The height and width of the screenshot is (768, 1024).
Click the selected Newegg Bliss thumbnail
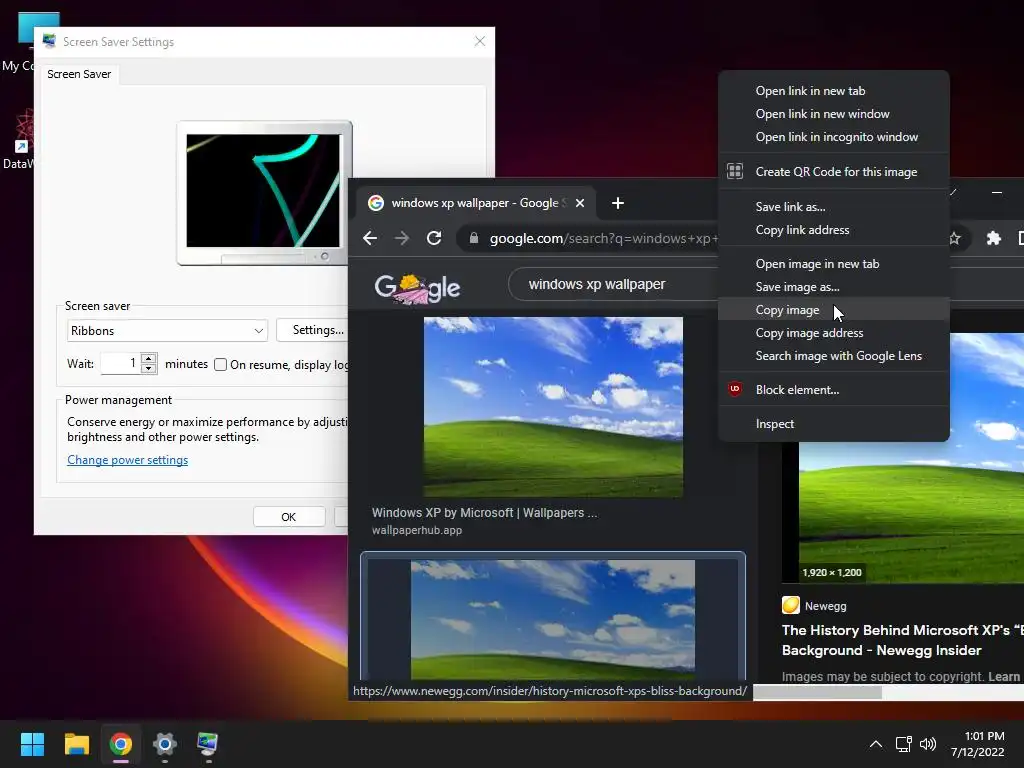pos(553,619)
